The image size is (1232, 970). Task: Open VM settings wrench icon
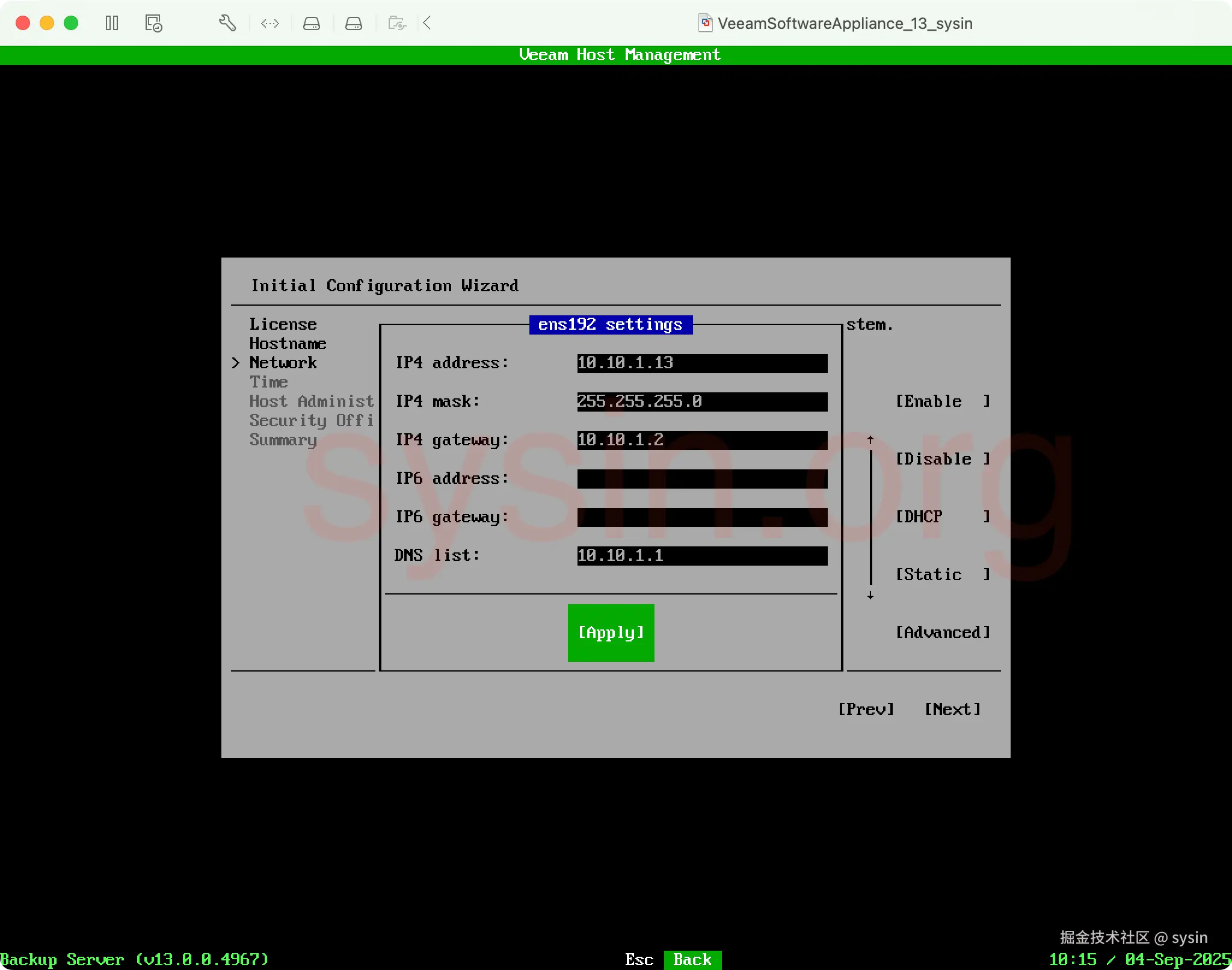point(227,23)
